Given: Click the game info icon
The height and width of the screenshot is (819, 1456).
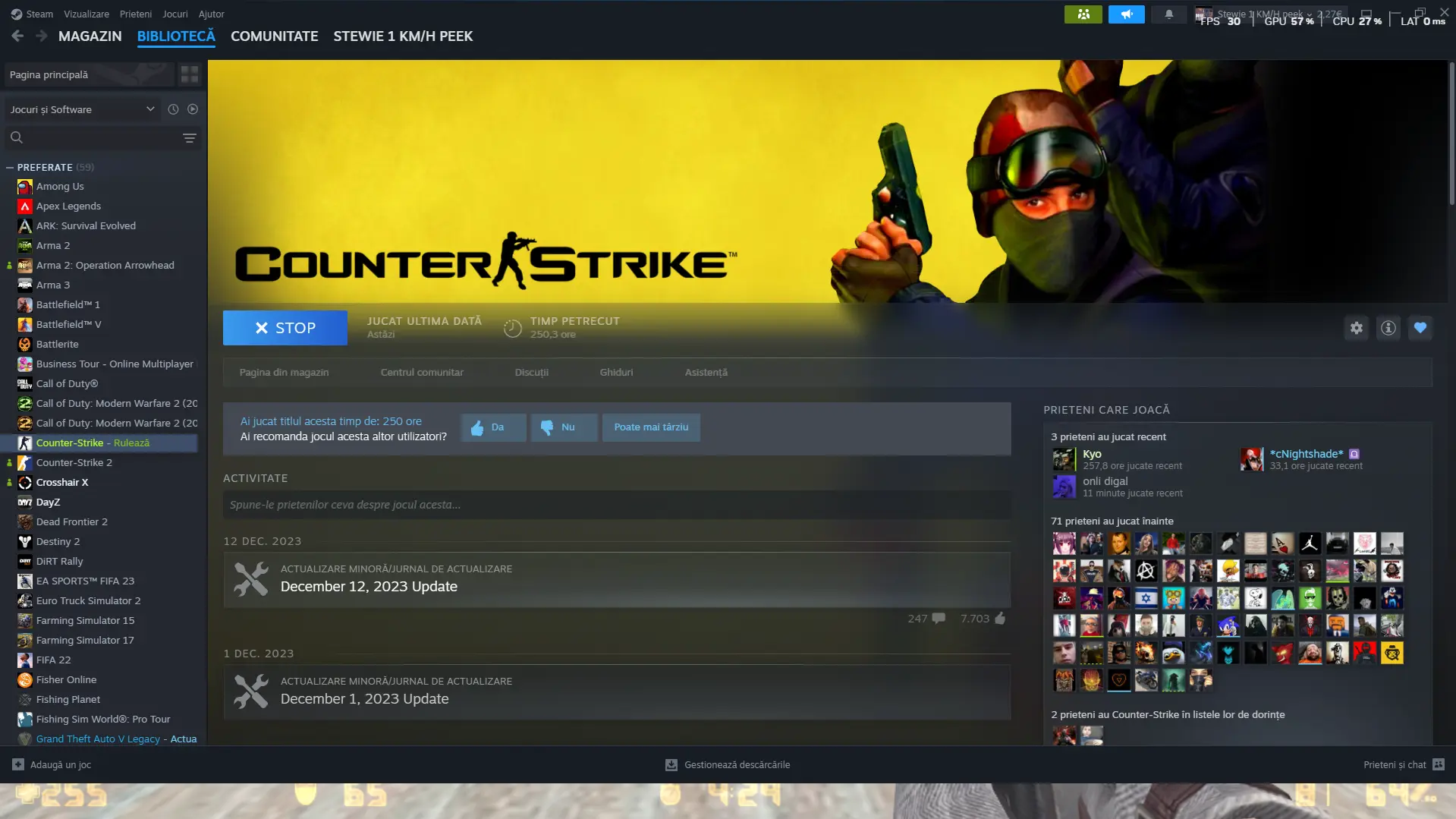Looking at the screenshot, I should coord(1388,328).
